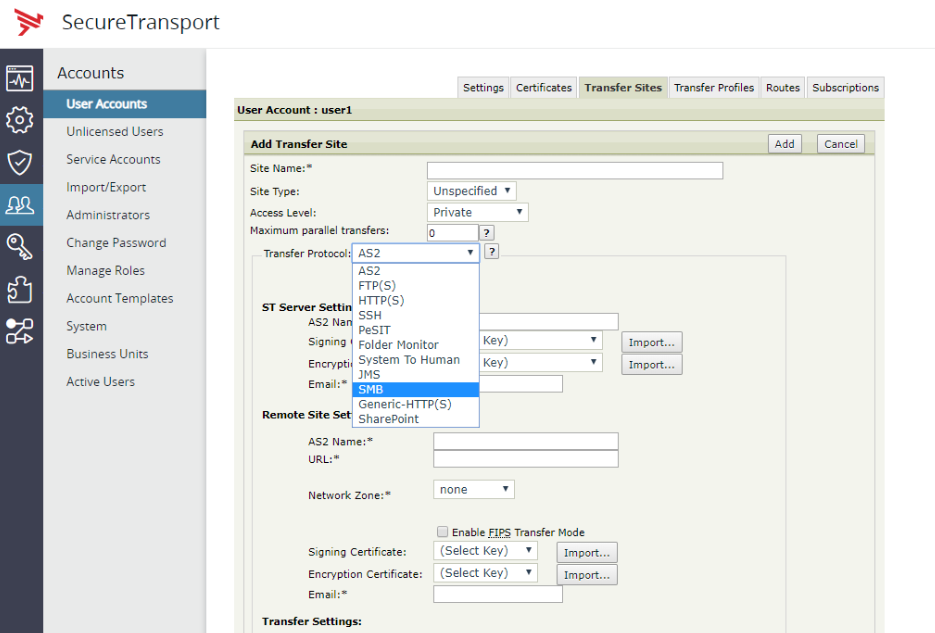Import a Signing Certificate
Viewport: 935px width, 633px height.
(x=587, y=552)
